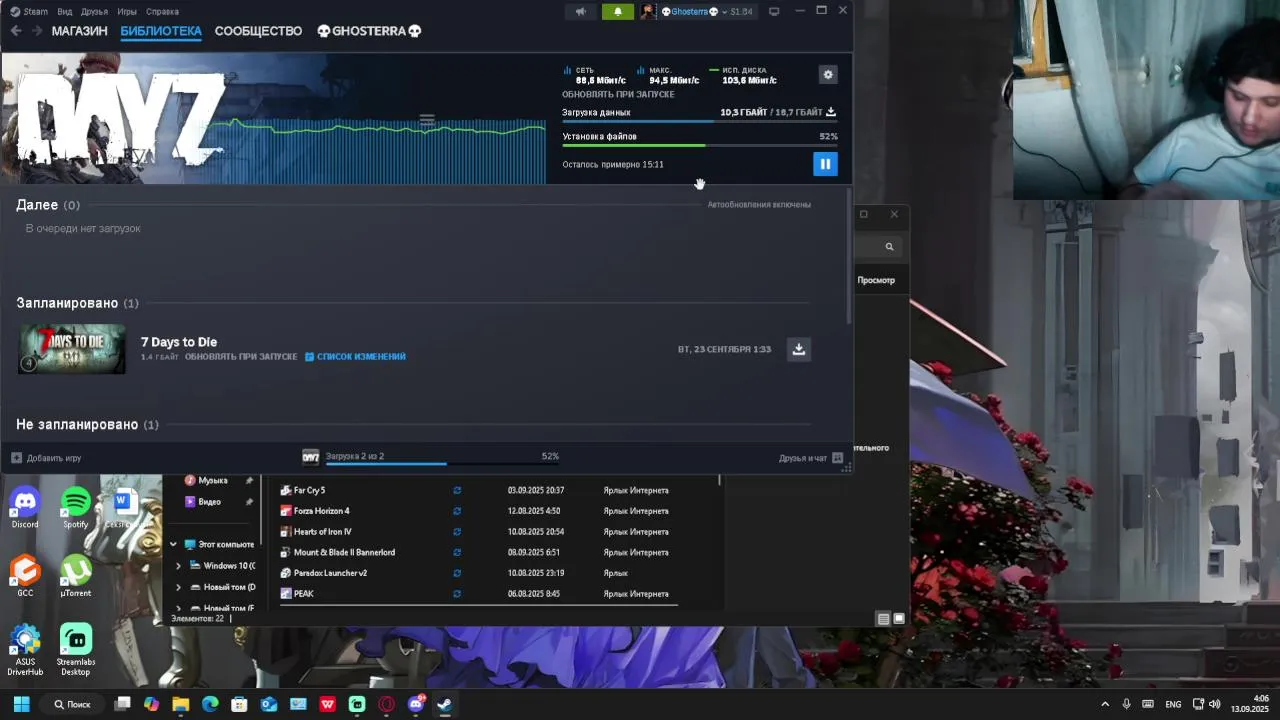The image size is (1280, 720).
Task: Click Просмотр in the Explorer window
Action: pyautogui.click(x=876, y=280)
